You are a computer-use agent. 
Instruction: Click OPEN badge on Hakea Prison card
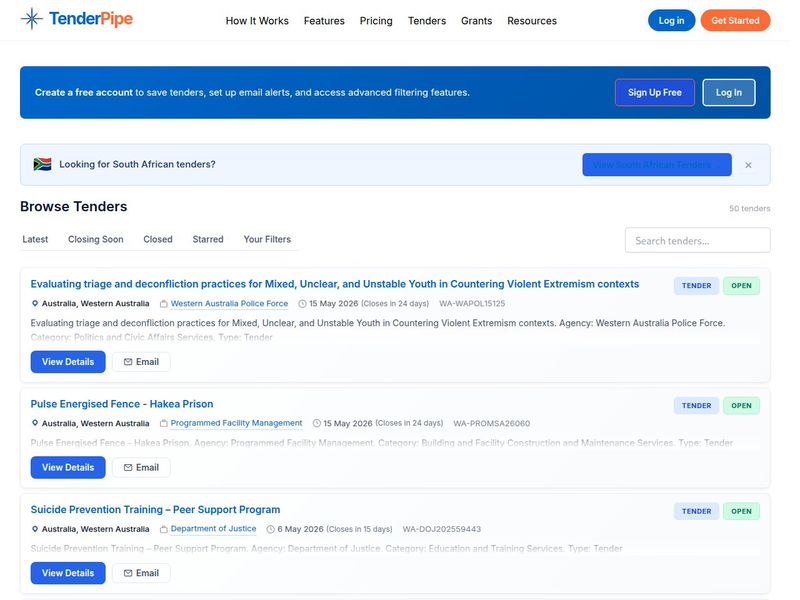[x=741, y=406]
